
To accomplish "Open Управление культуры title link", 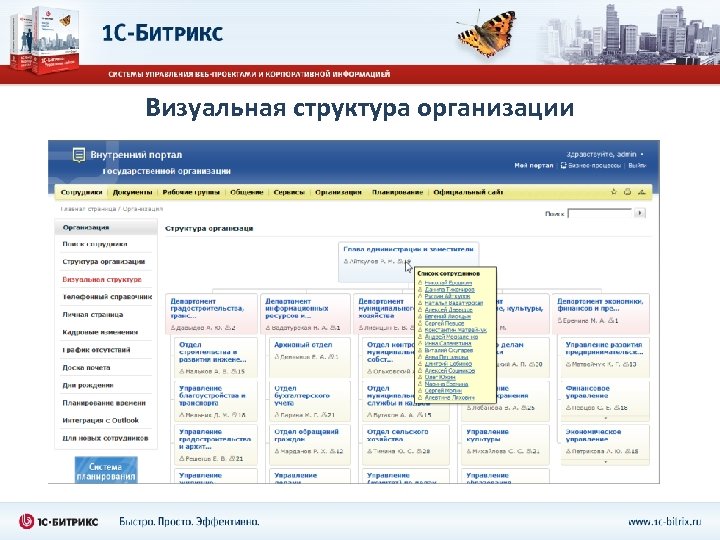I will pos(488,435).
